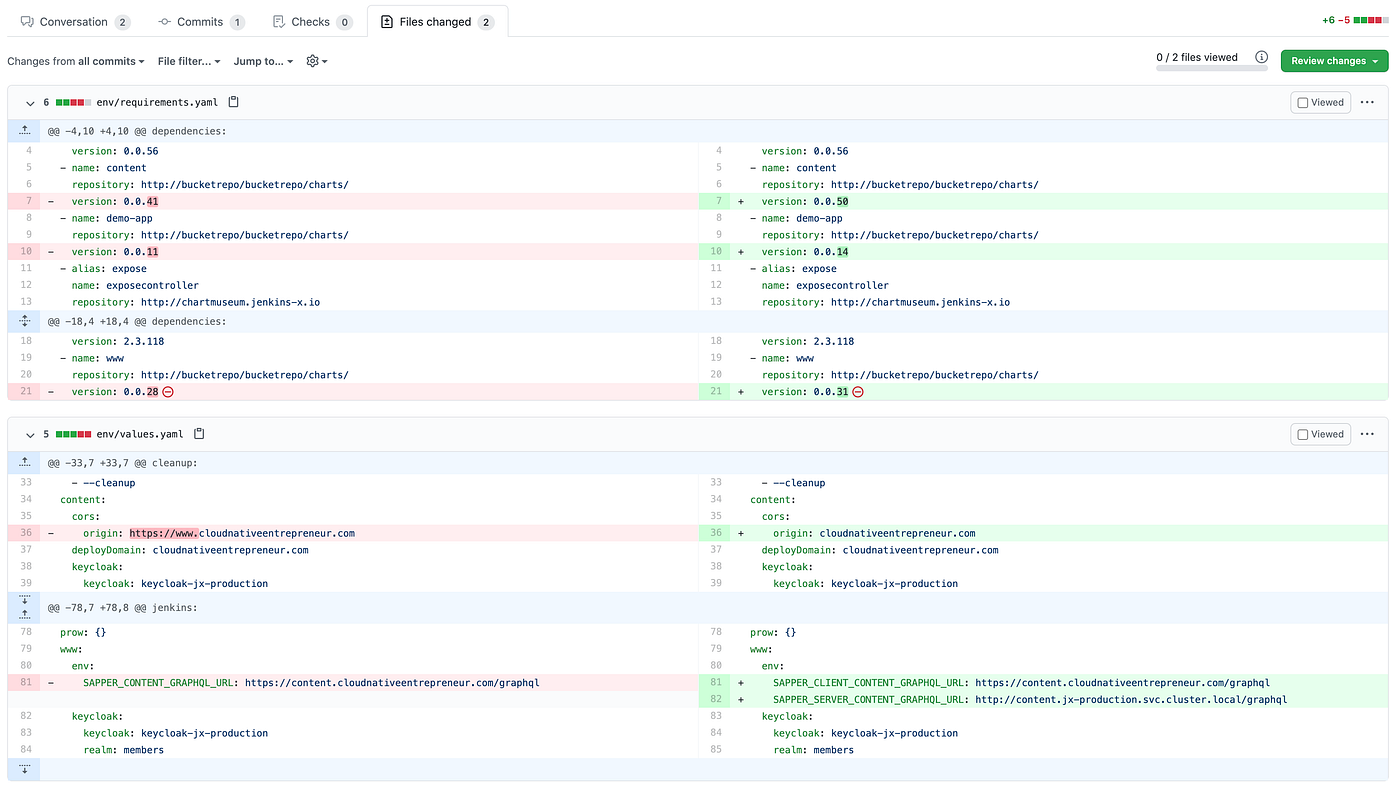Click removed SAPPER_CONTENT_GRAPHQL_URL line
Screen dimensions: 1400x791
[353, 683]
